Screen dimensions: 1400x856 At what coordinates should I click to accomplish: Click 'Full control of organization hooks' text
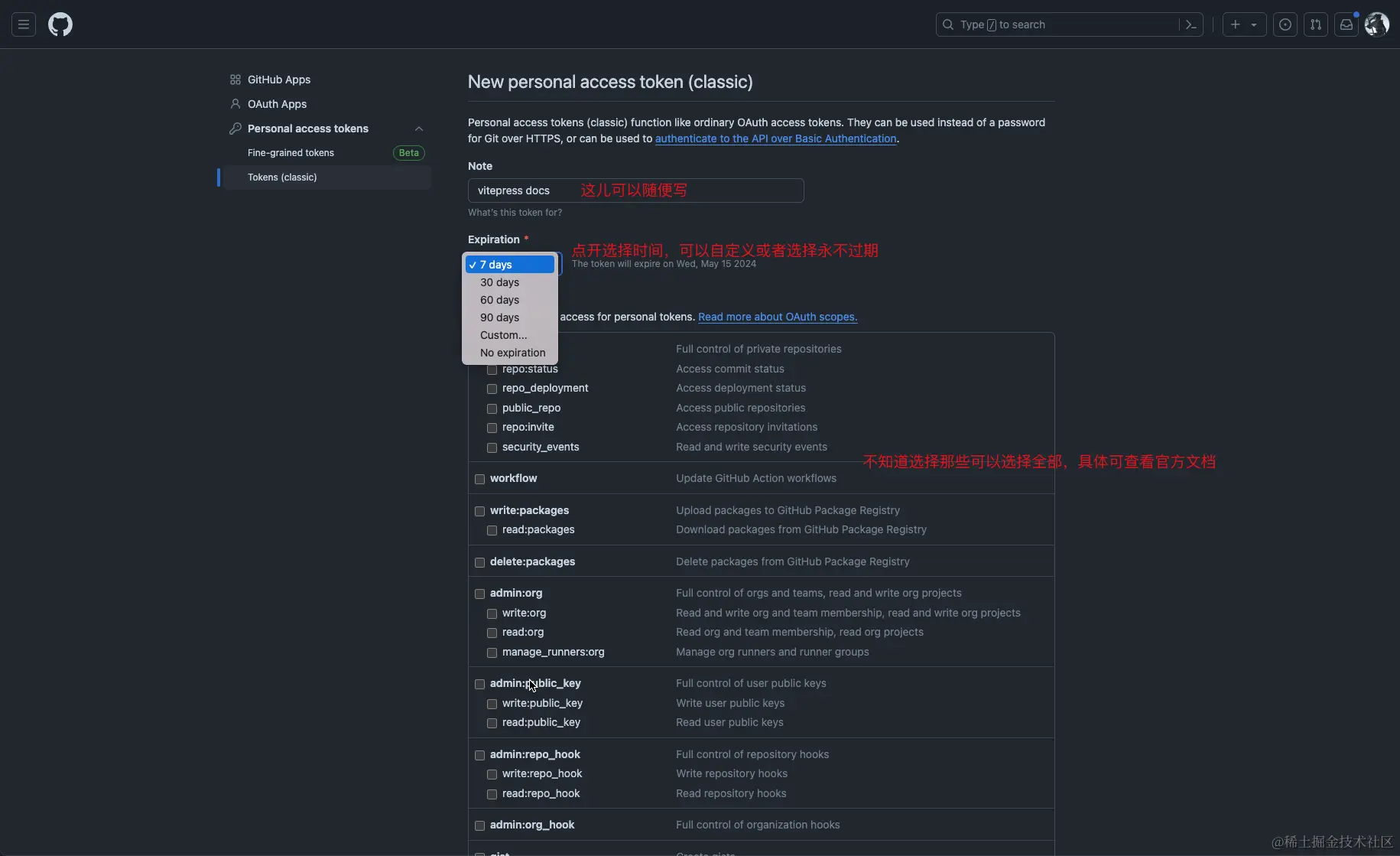click(x=758, y=825)
